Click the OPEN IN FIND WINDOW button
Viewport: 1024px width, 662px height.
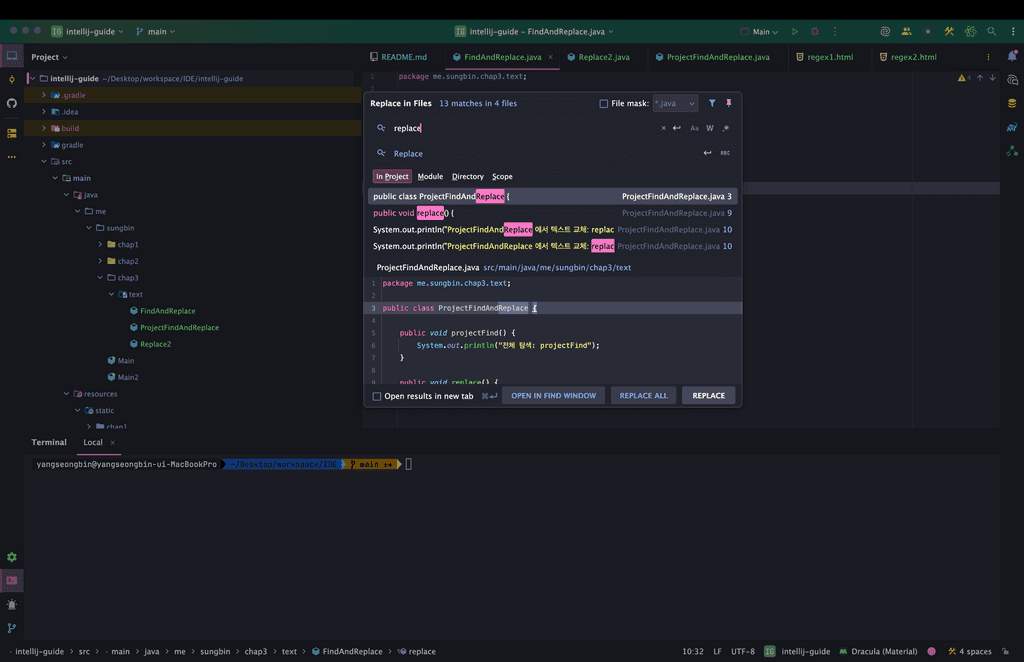click(x=553, y=396)
